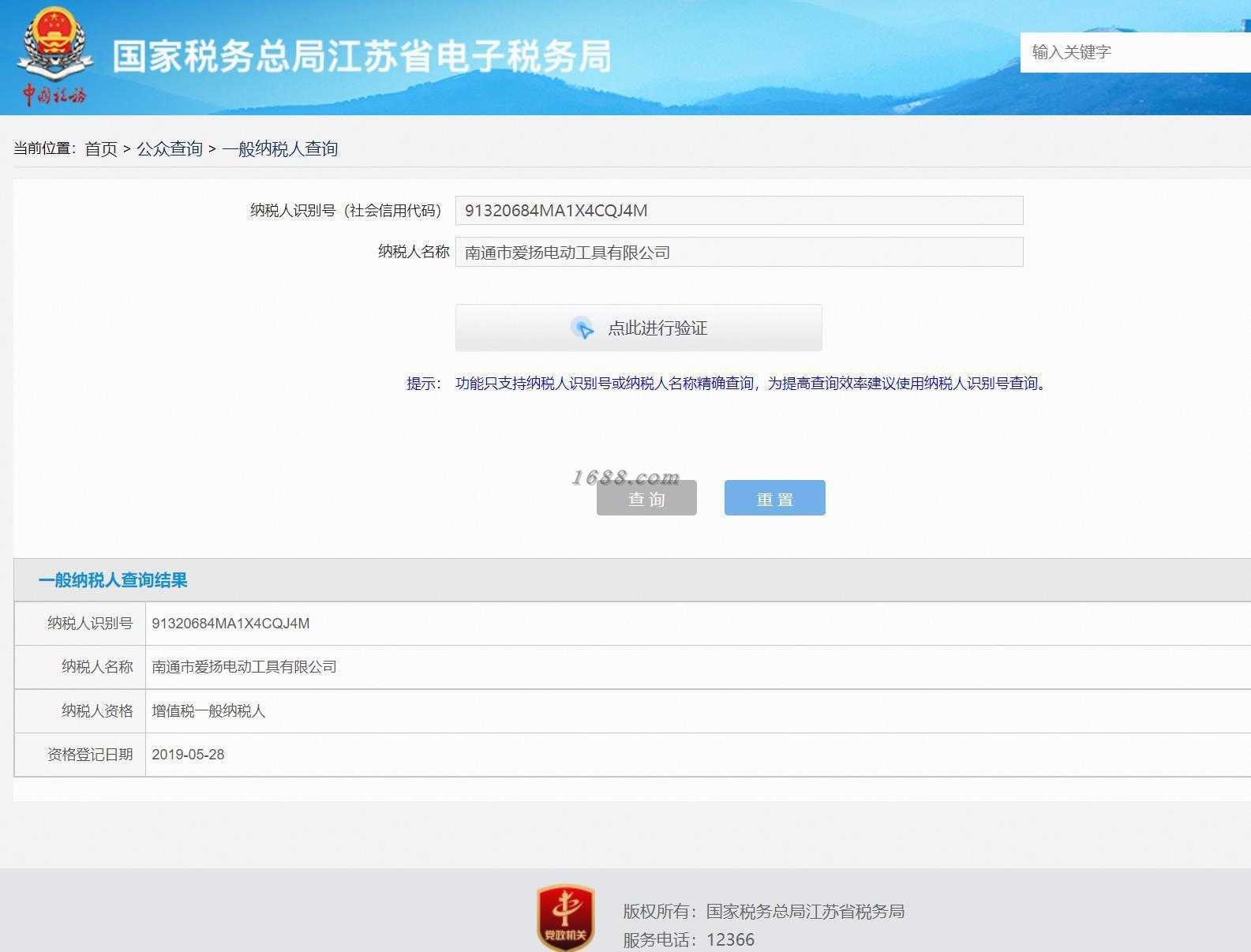The image size is (1251, 952).
Task: Click the 纳税人资格 row label
Action: pyautogui.click(x=97, y=711)
